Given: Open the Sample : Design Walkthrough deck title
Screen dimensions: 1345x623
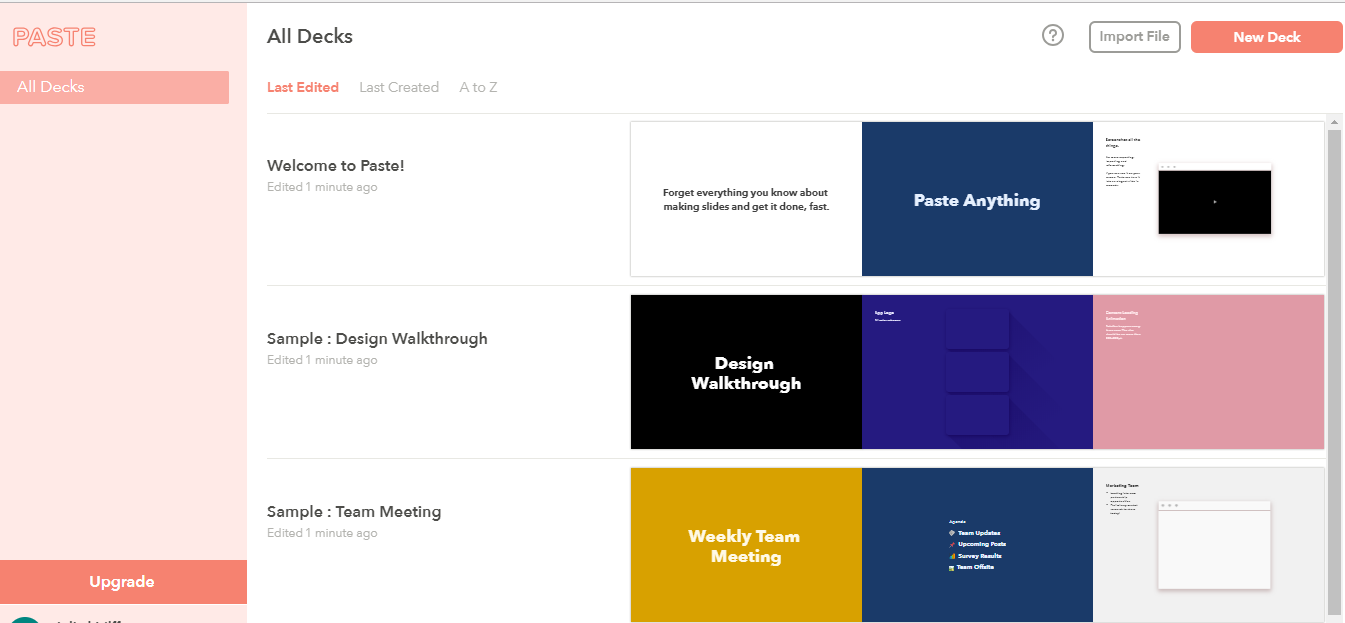Looking at the screenshot, I should click(377, 339).
